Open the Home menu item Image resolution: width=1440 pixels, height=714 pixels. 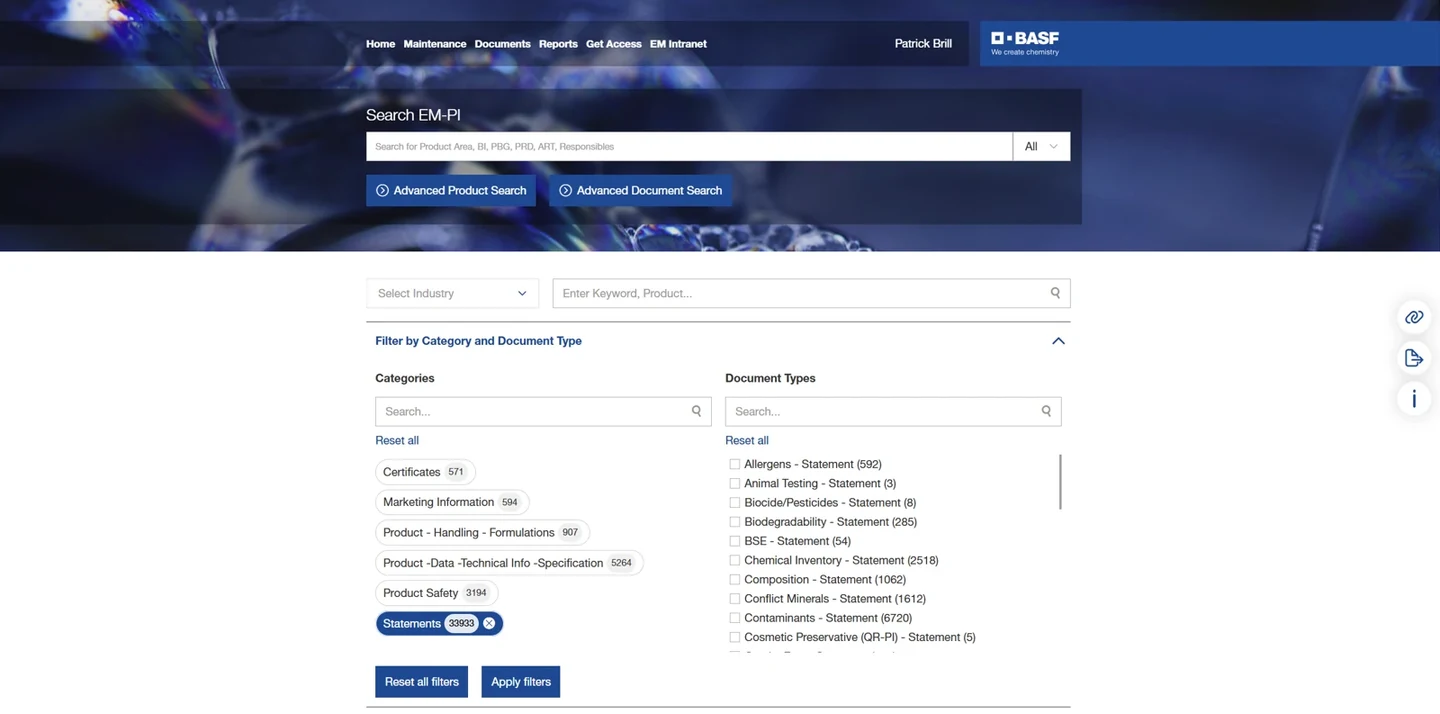click(380, 44)
